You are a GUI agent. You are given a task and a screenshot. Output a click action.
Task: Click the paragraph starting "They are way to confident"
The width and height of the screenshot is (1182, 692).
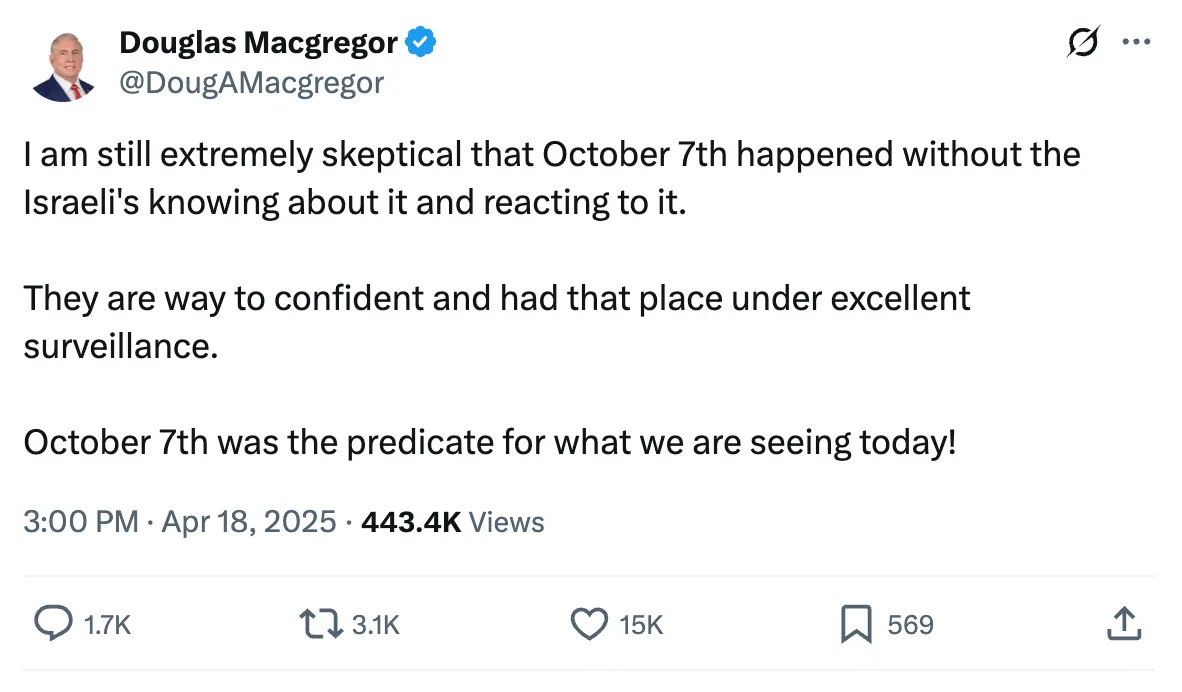pyautogui.click(x=497, y=322)
